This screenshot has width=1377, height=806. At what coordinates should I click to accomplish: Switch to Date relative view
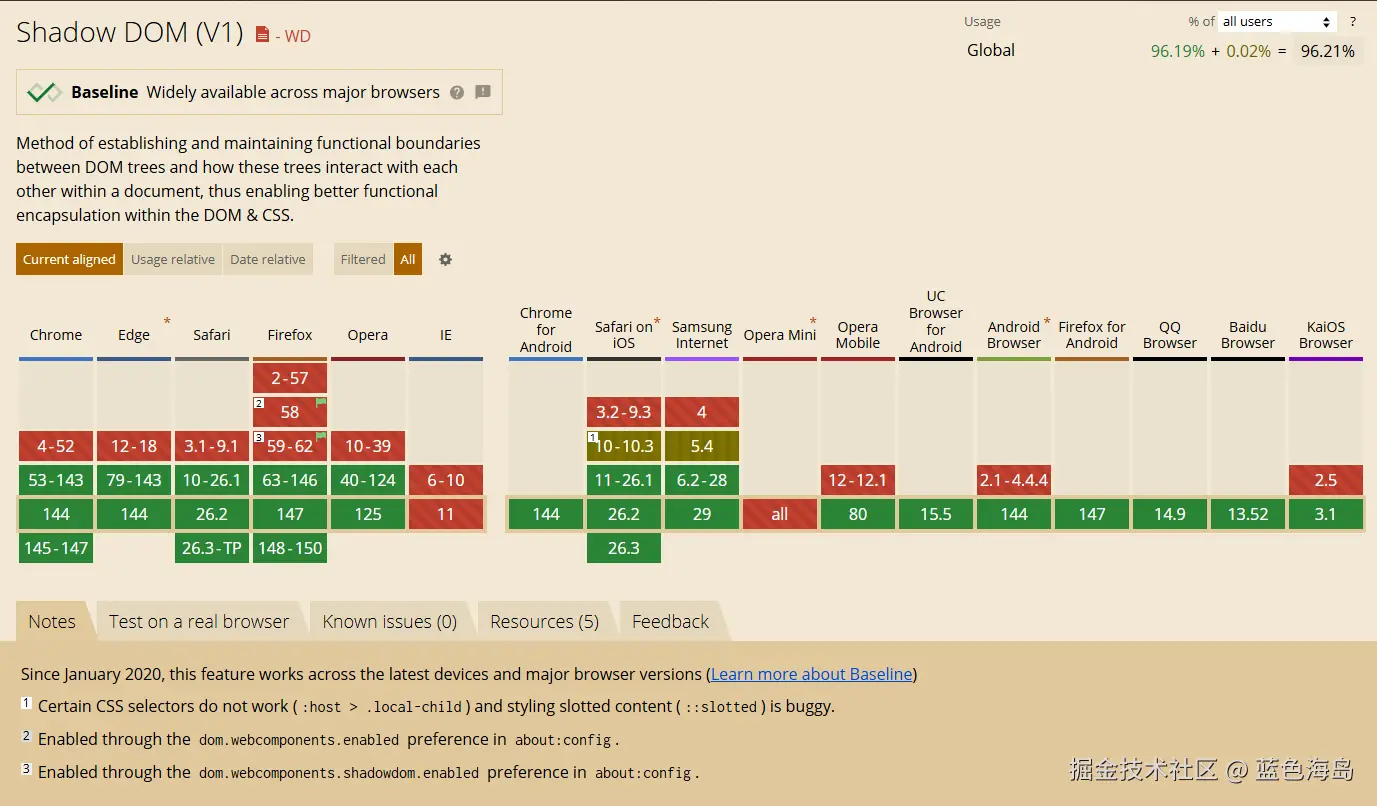click(268, 259)
